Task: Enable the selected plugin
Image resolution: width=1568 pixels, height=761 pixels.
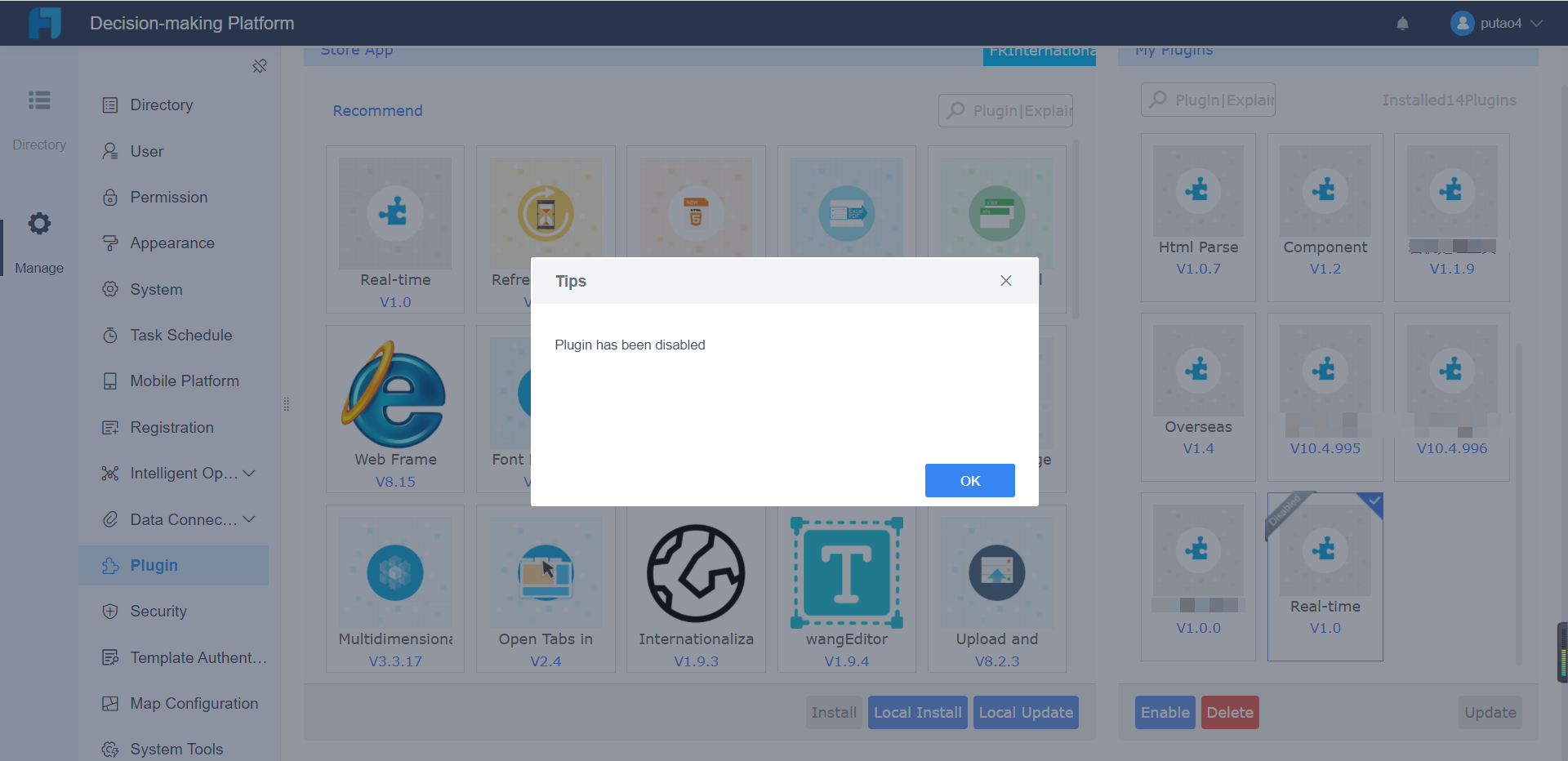Action: coord(1165,712)
